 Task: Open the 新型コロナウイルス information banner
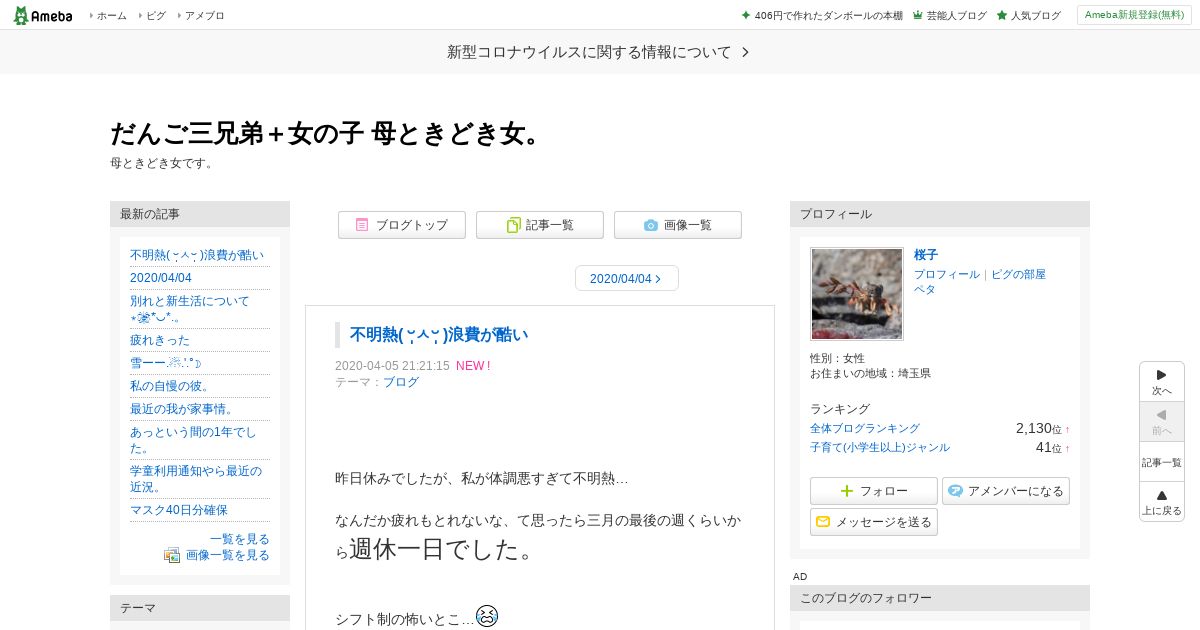click(x=598, y=52)
